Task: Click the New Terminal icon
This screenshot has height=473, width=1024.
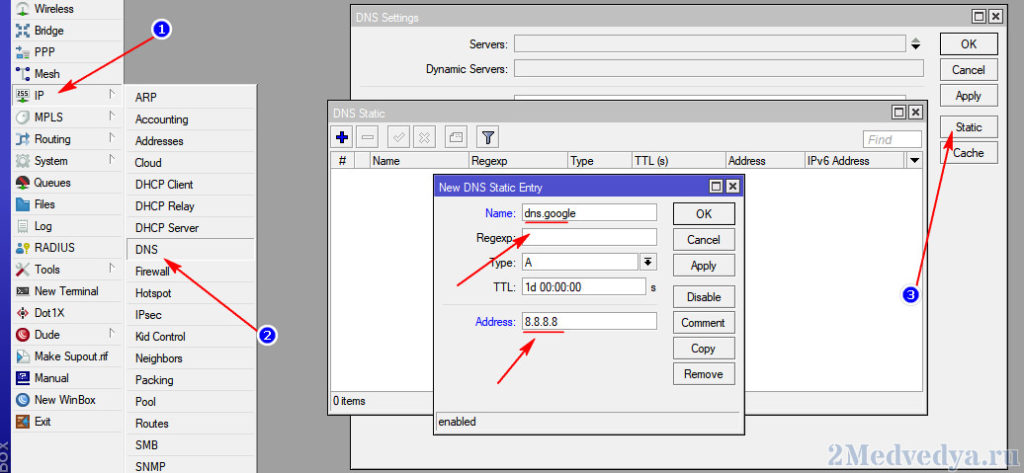Action: click(23, 291)
